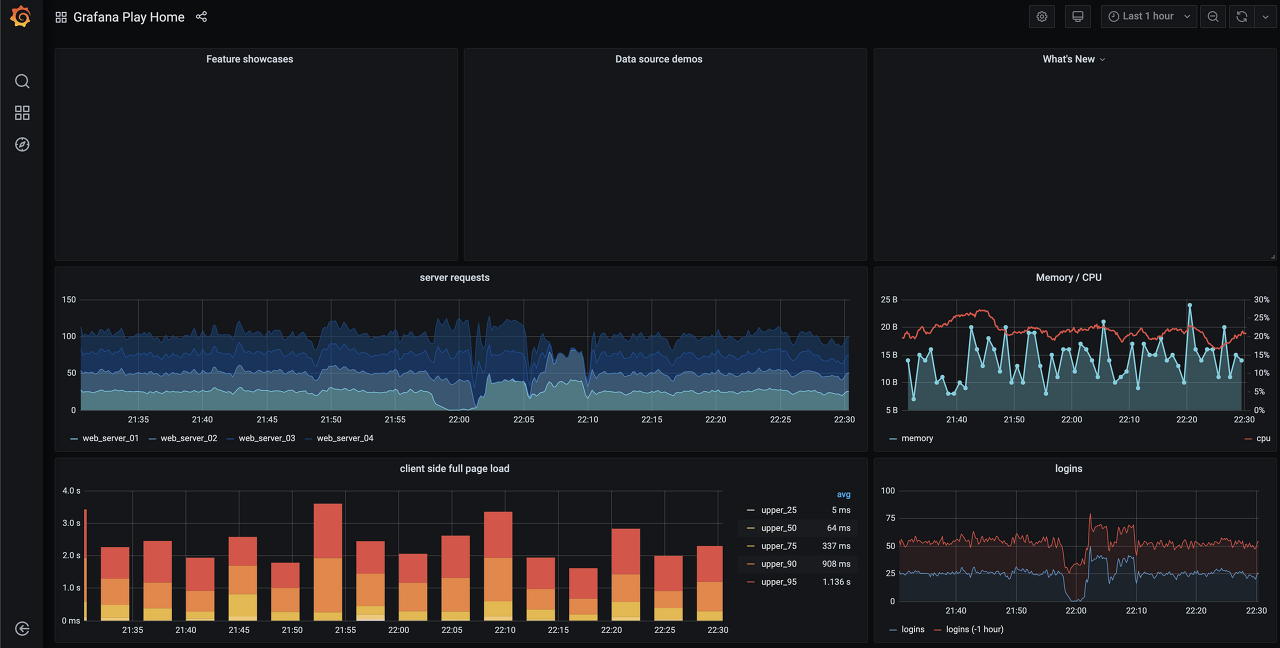Screen dimensions: 1280x648
Task: Click the dashboard grid icon beside the title
Action: pyautogui.click(x=61, y=17)
